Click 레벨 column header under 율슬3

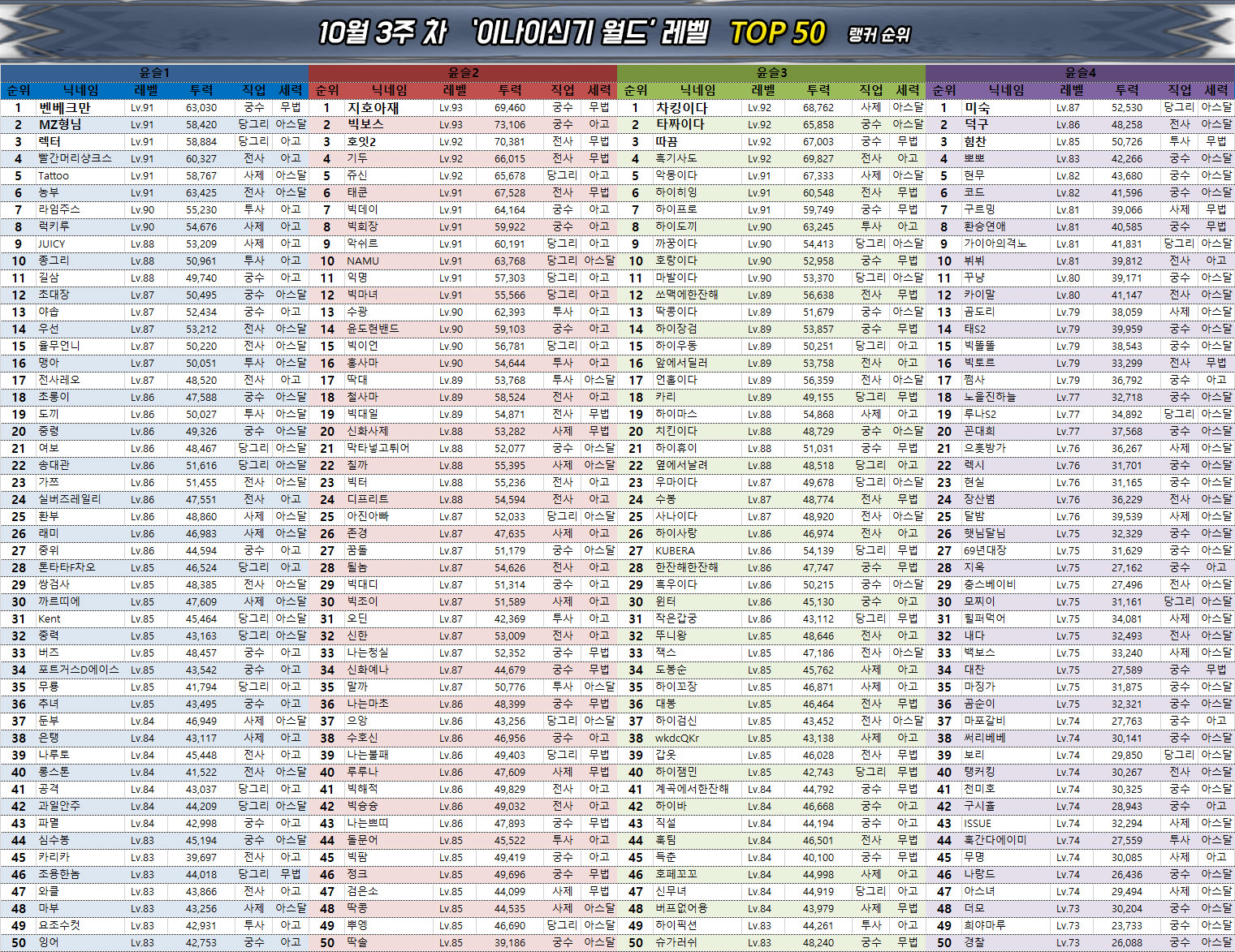click(x=763, y=90)
